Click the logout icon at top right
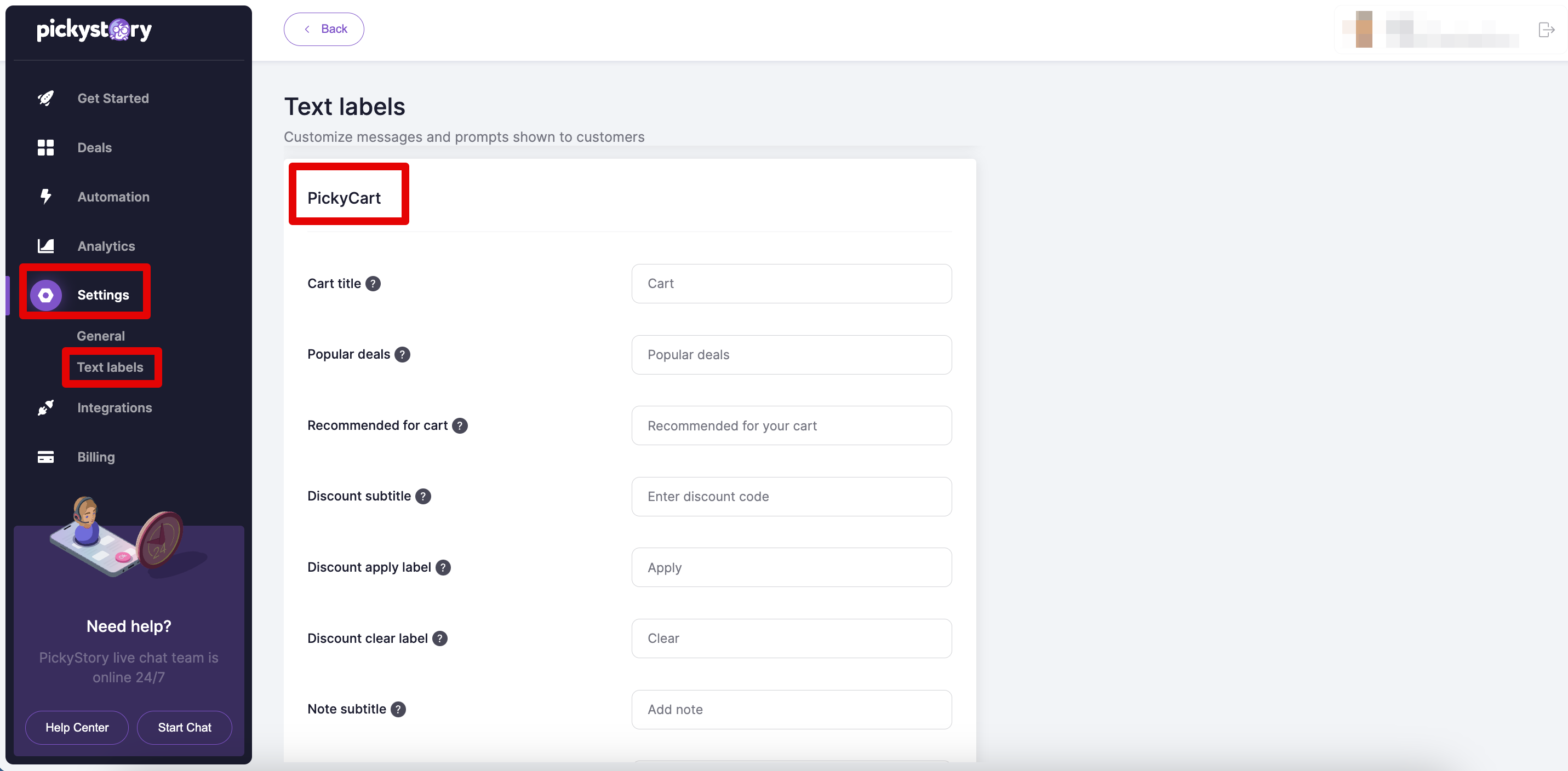The height and width of the screenshot is (771, 1568). tap(1546, 30)
